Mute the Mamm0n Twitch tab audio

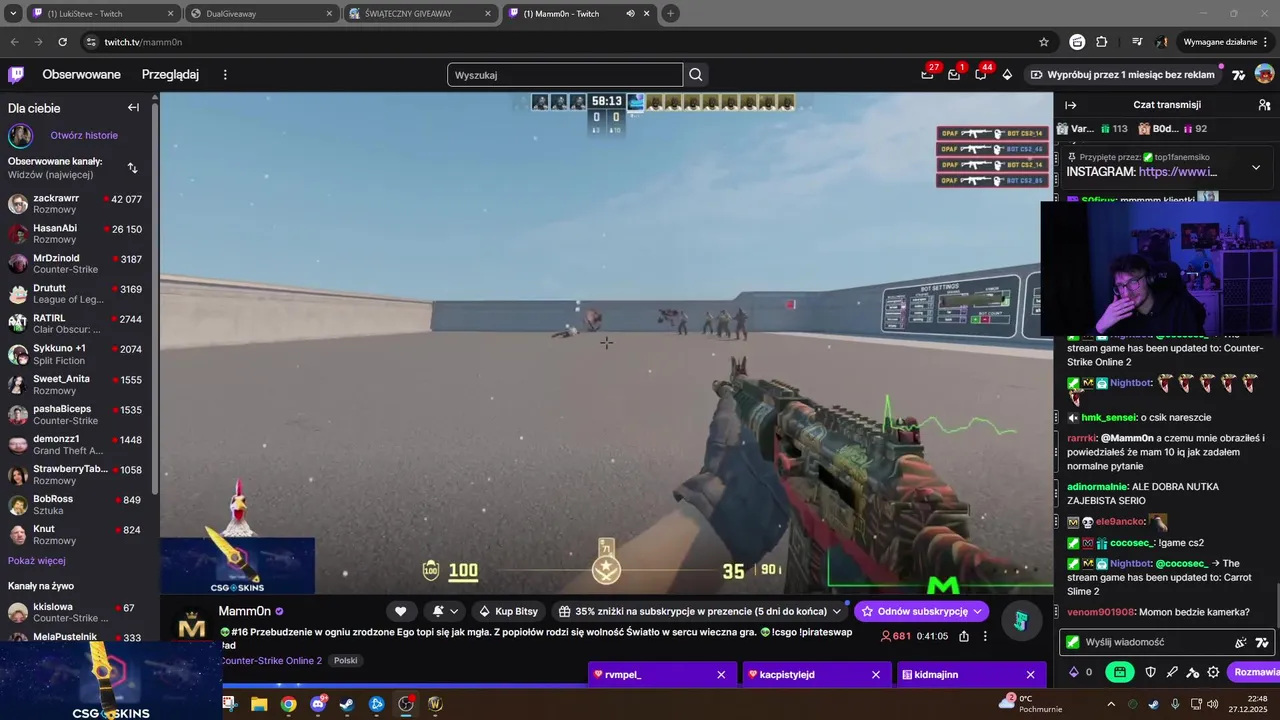pyautogui.click(x=630, y=14)
